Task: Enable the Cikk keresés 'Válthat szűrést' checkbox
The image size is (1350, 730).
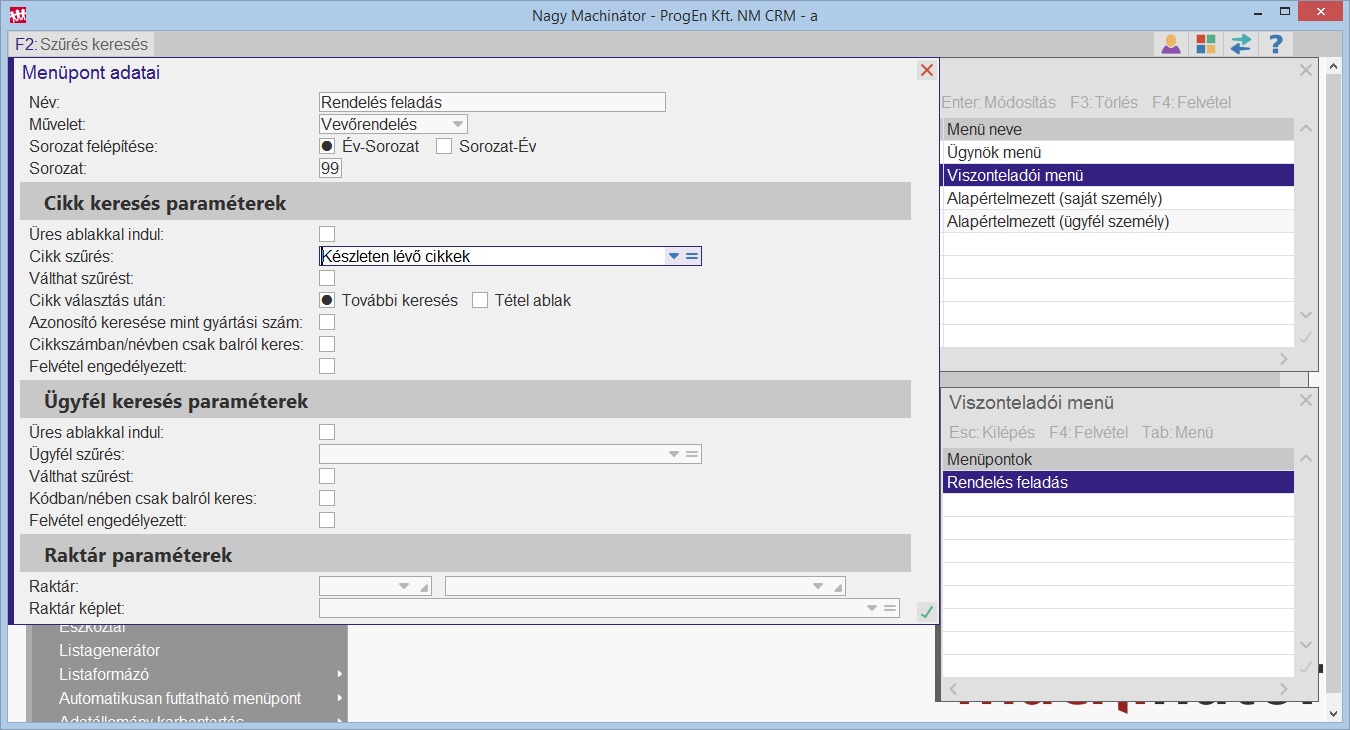Action: [x=327, y=278]
